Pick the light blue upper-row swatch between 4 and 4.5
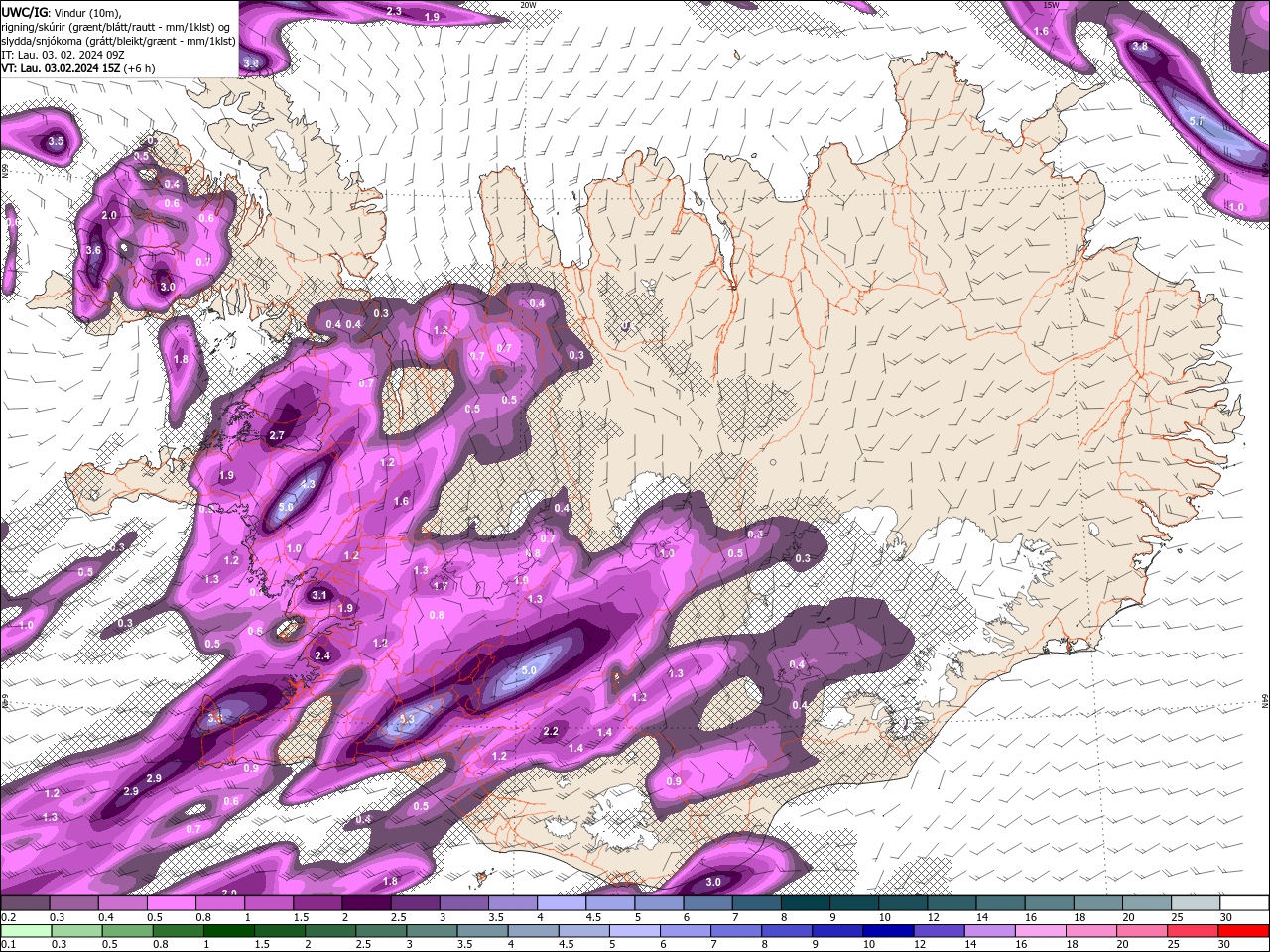This screenshot has width=1270, height=952. [x=562, y=903]
